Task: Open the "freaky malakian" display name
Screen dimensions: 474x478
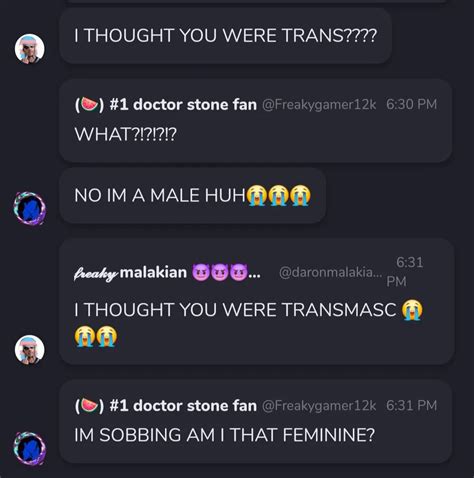Action: coord(130,273)
